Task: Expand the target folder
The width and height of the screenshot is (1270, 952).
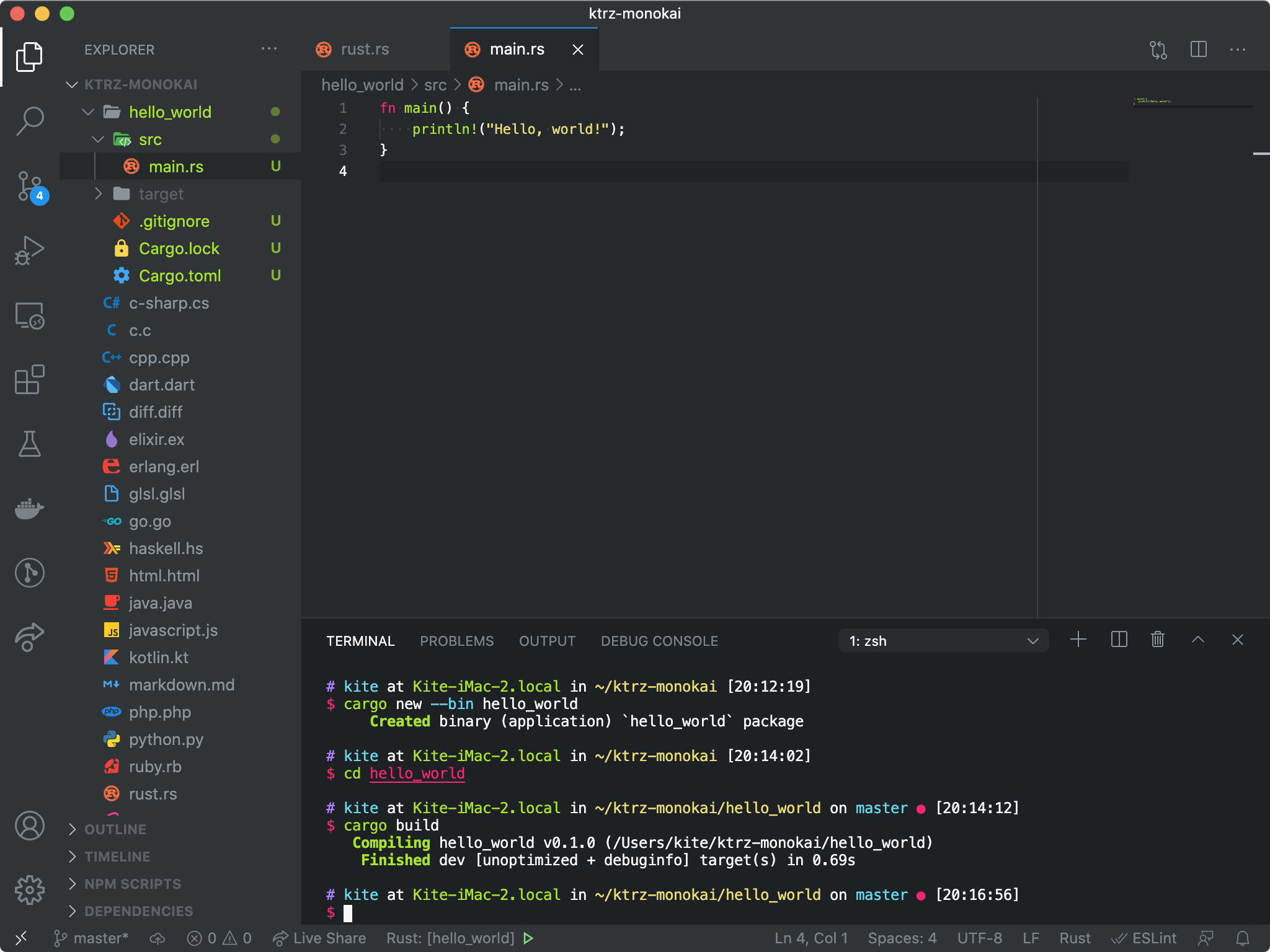Action: tap(161, 194)
